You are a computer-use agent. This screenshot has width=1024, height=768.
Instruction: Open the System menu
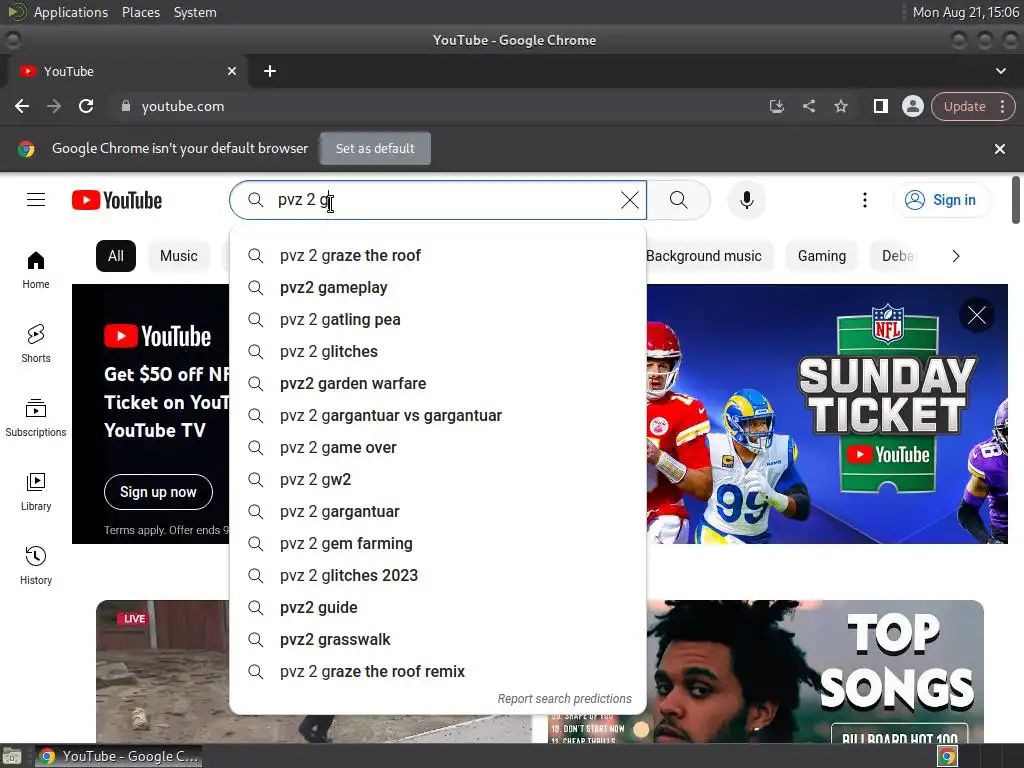(195, 12)
